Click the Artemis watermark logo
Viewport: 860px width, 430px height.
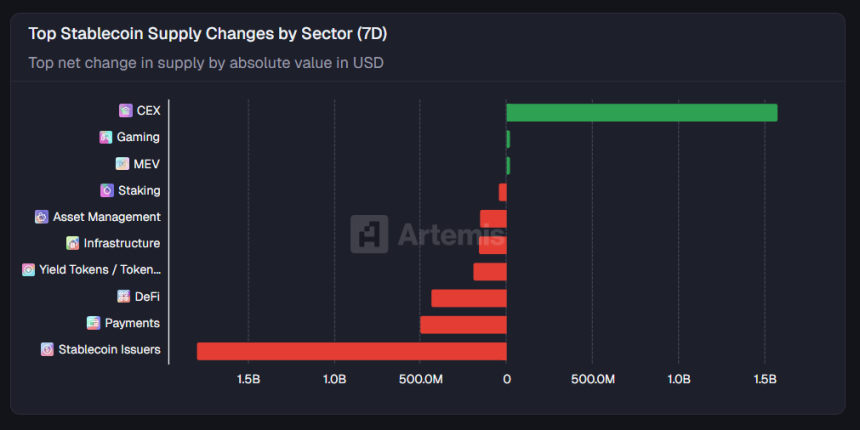coord(369,234)
